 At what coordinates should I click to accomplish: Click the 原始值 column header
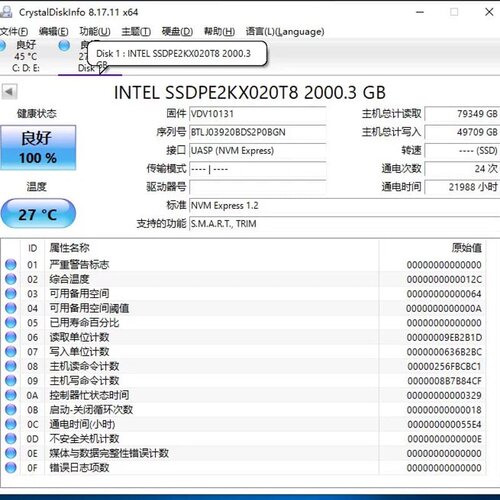(x=466, y=248)
